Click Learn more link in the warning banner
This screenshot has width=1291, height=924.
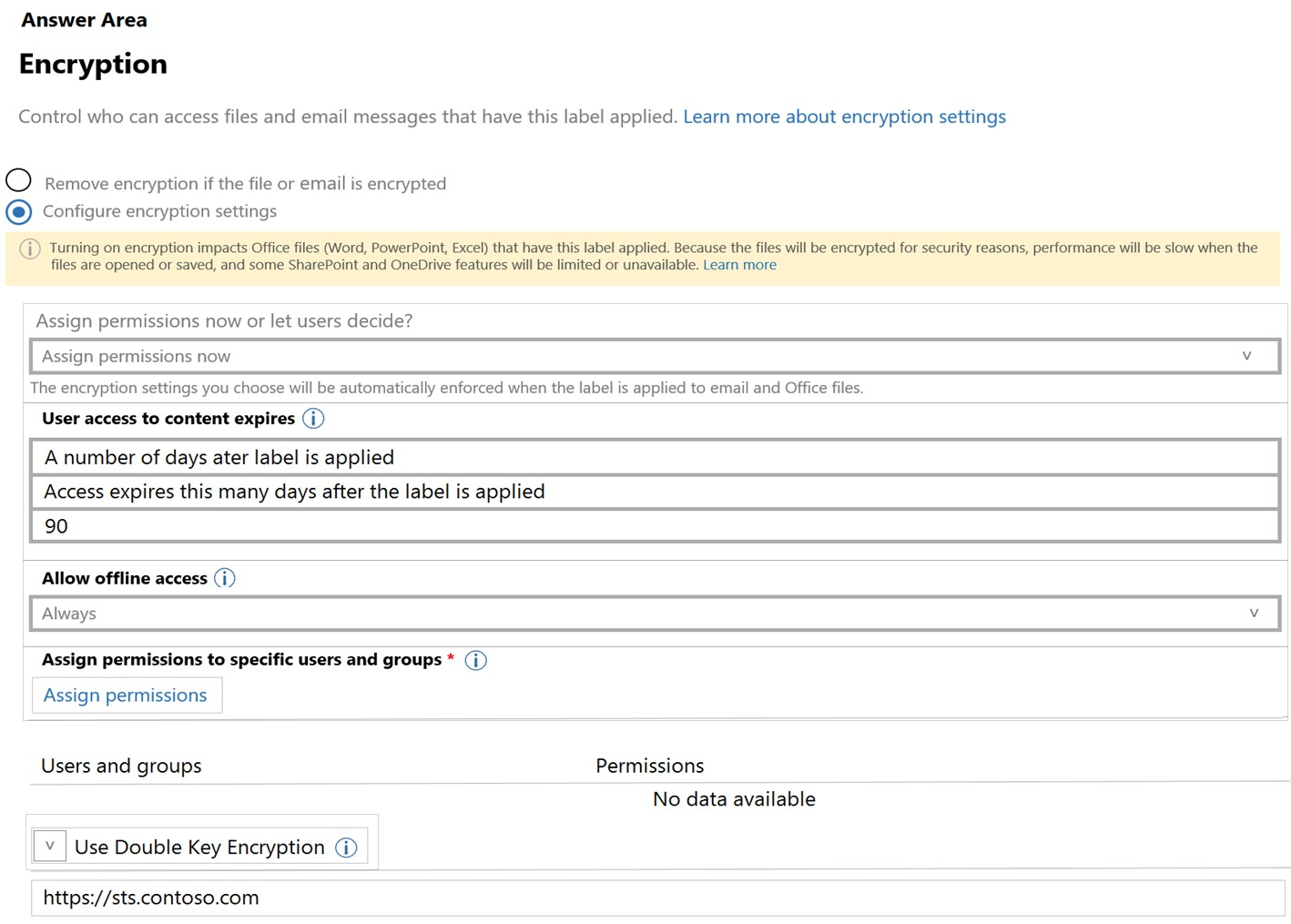pyautogui.click(x=739, y=265)
